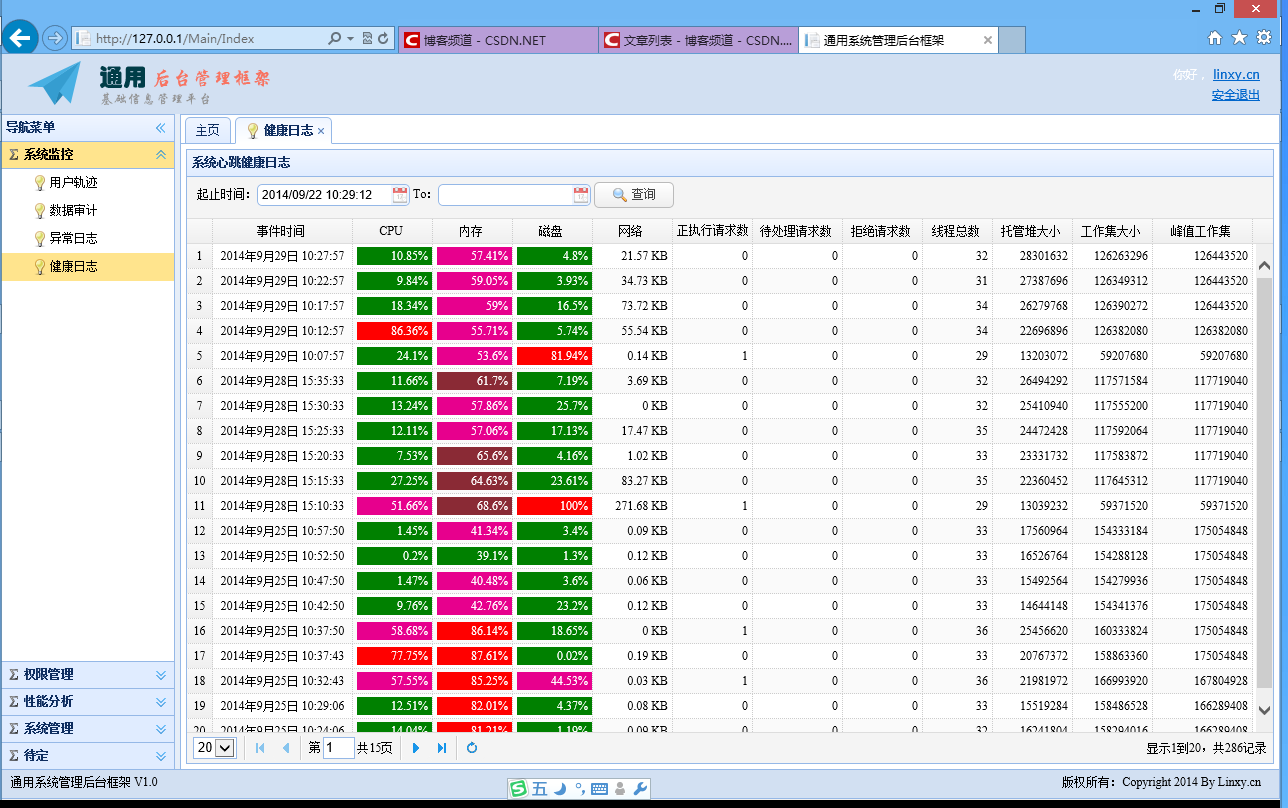Screen dimensions: 1288x808
Task: Collapse the navigation menu with double-arrow icon
Action: [x=160, y=128]
